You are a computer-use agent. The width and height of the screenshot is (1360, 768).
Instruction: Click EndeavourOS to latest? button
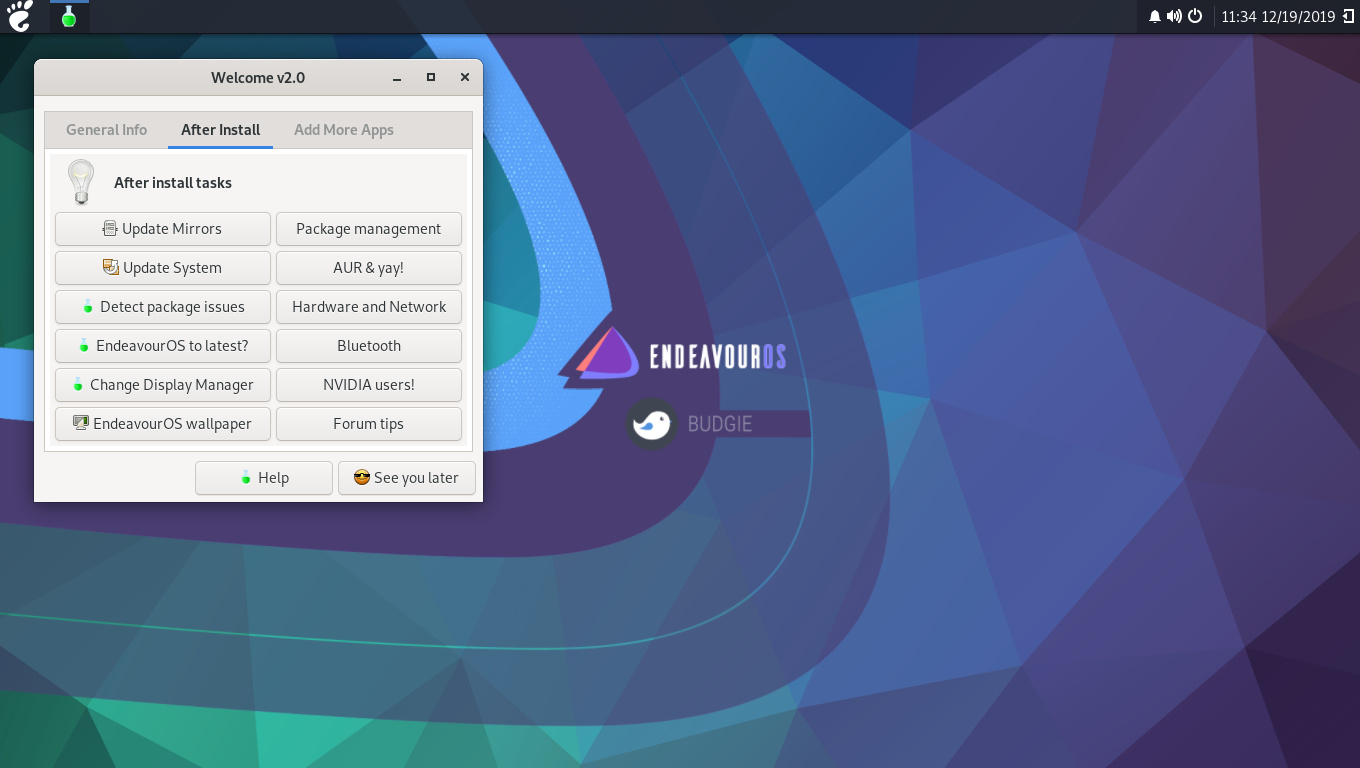point(163,346)
